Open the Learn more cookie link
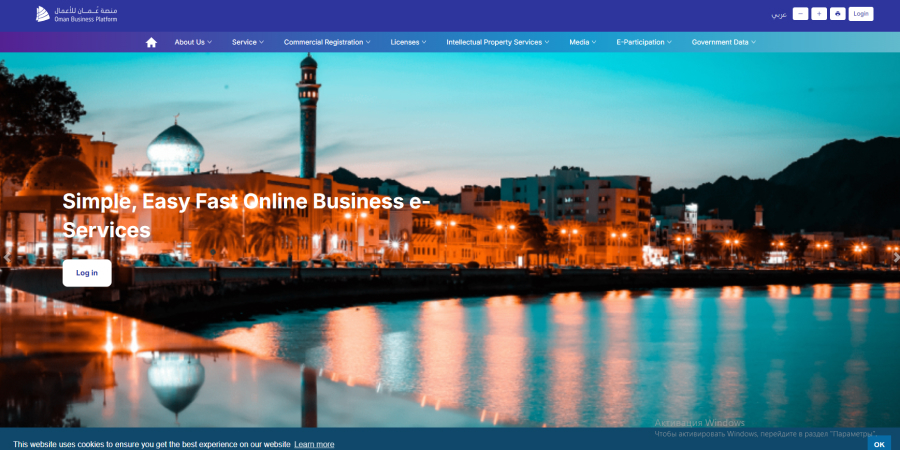The width and height of the screenshot is (900, 450). [x=314, y=444]
